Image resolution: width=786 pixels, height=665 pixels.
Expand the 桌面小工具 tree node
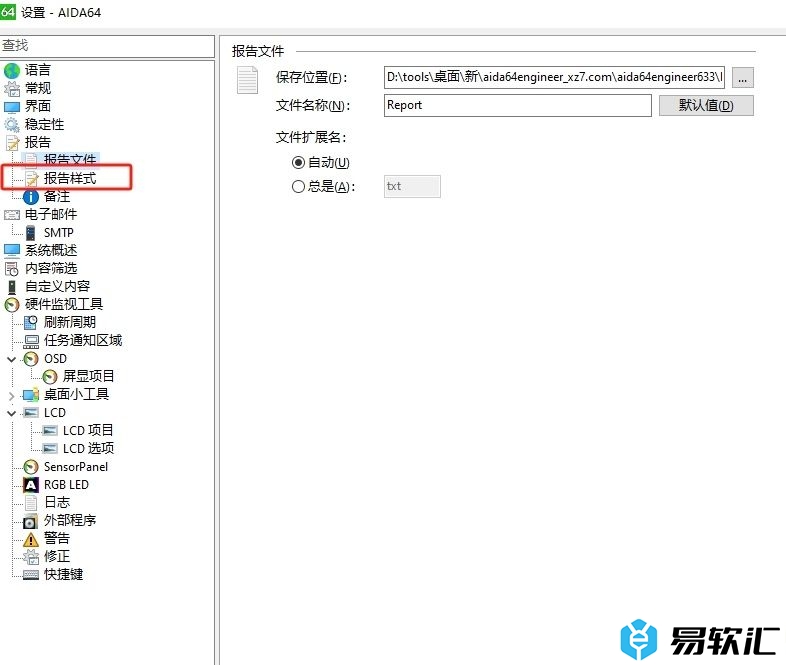[x=12, y=396]
